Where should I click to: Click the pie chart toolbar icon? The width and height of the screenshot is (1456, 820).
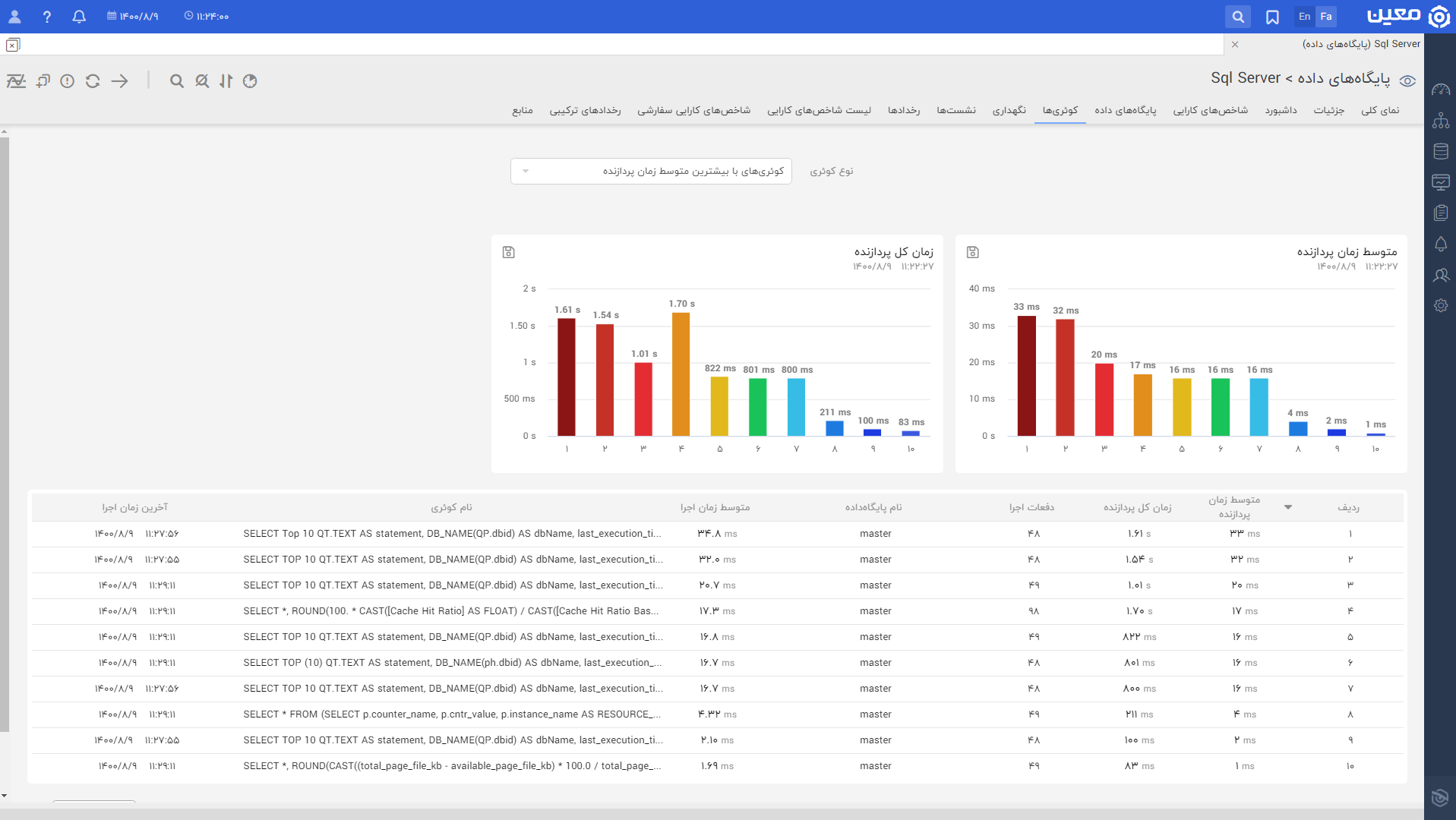(250, 80)
